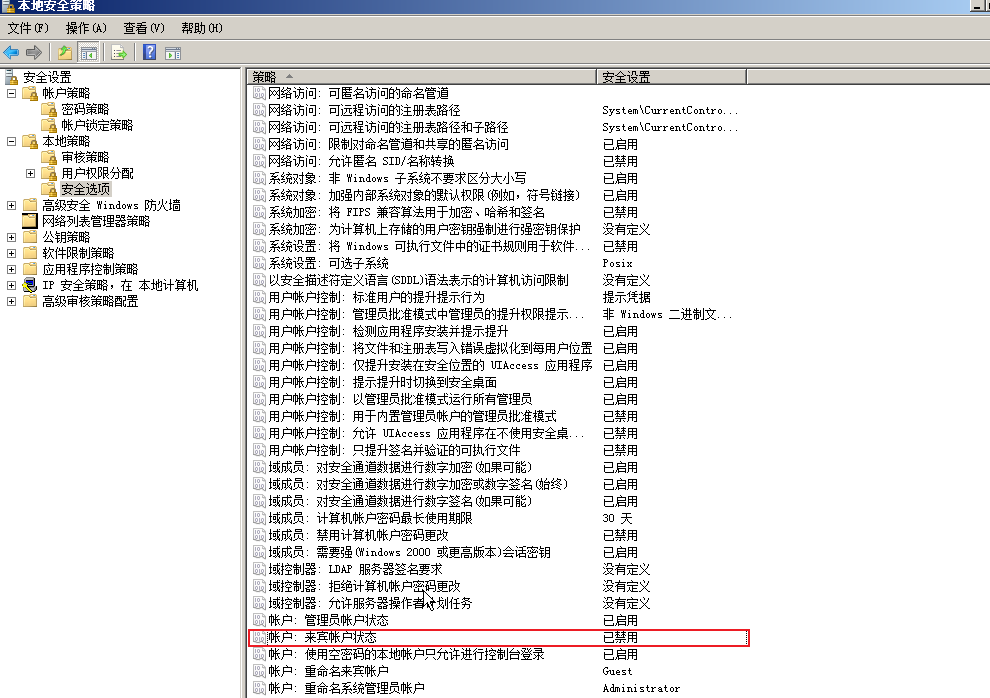990x698 pixels.
Task: Click the Administrator security setting value
Action: pyautogui.click(x=641, y=689)
